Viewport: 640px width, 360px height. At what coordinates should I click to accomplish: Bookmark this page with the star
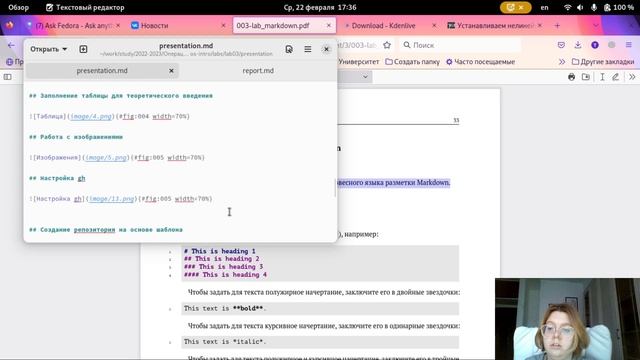pyautogui.click(x=387, y=45)
